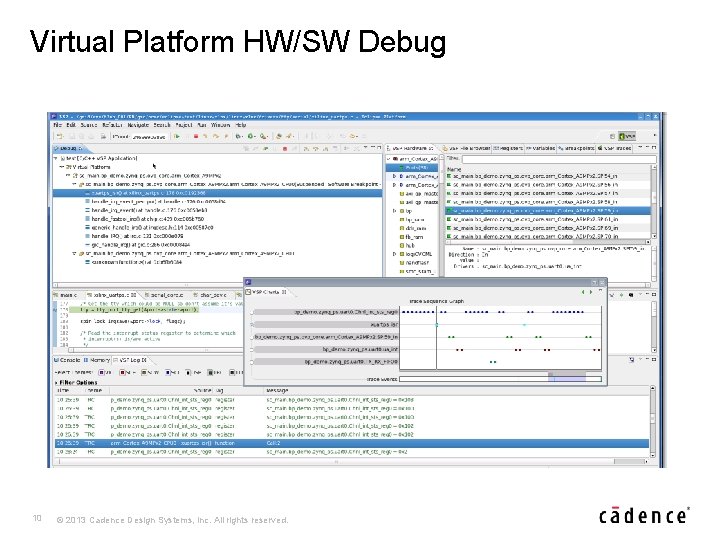Switch to the Memory tab
Image resolution: width=720 pixels, height=540 pixels.
point(97,360)
